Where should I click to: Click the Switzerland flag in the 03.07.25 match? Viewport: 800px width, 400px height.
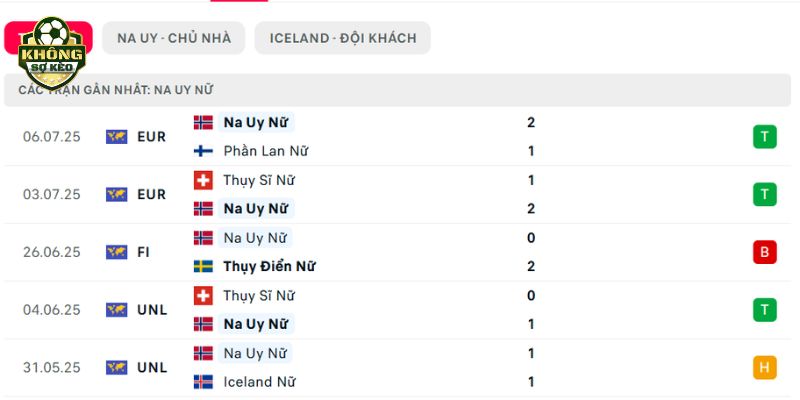204,180
